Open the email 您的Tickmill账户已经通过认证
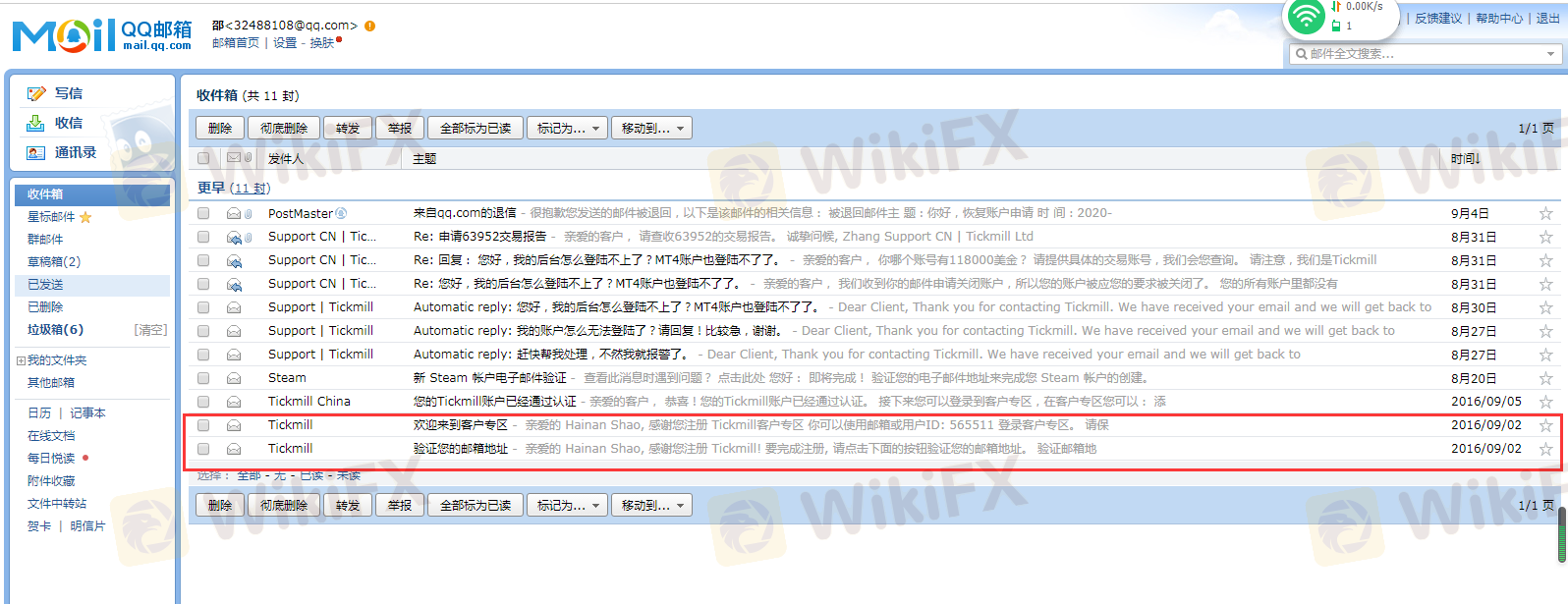 [495, 402]
